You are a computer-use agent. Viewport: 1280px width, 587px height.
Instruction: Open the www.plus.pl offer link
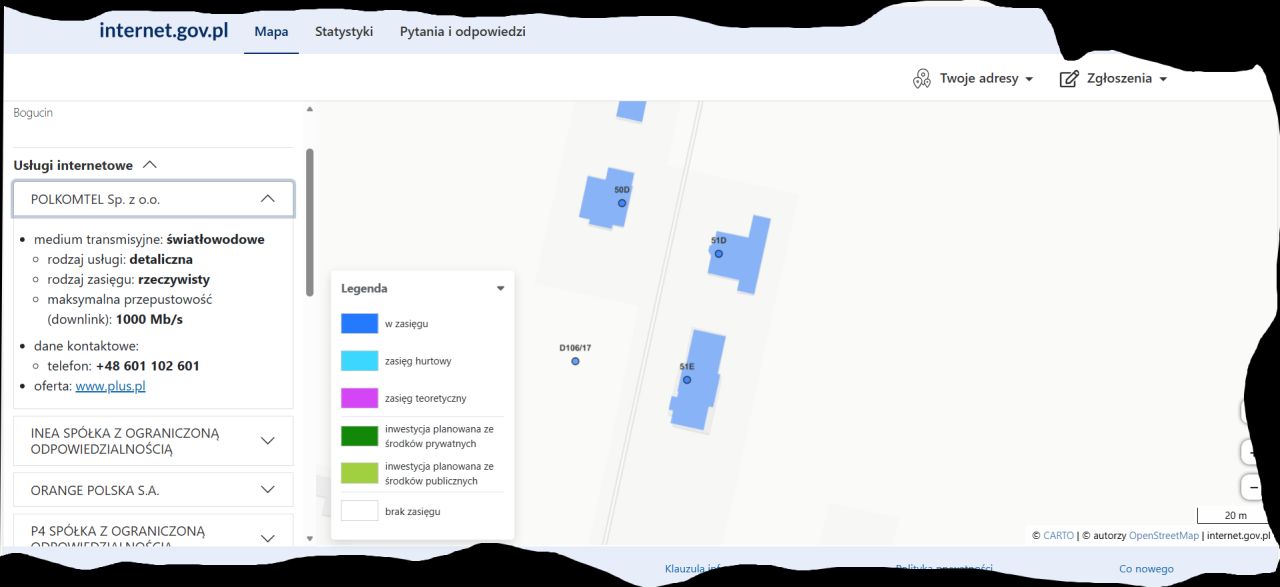tap(110, 386)
